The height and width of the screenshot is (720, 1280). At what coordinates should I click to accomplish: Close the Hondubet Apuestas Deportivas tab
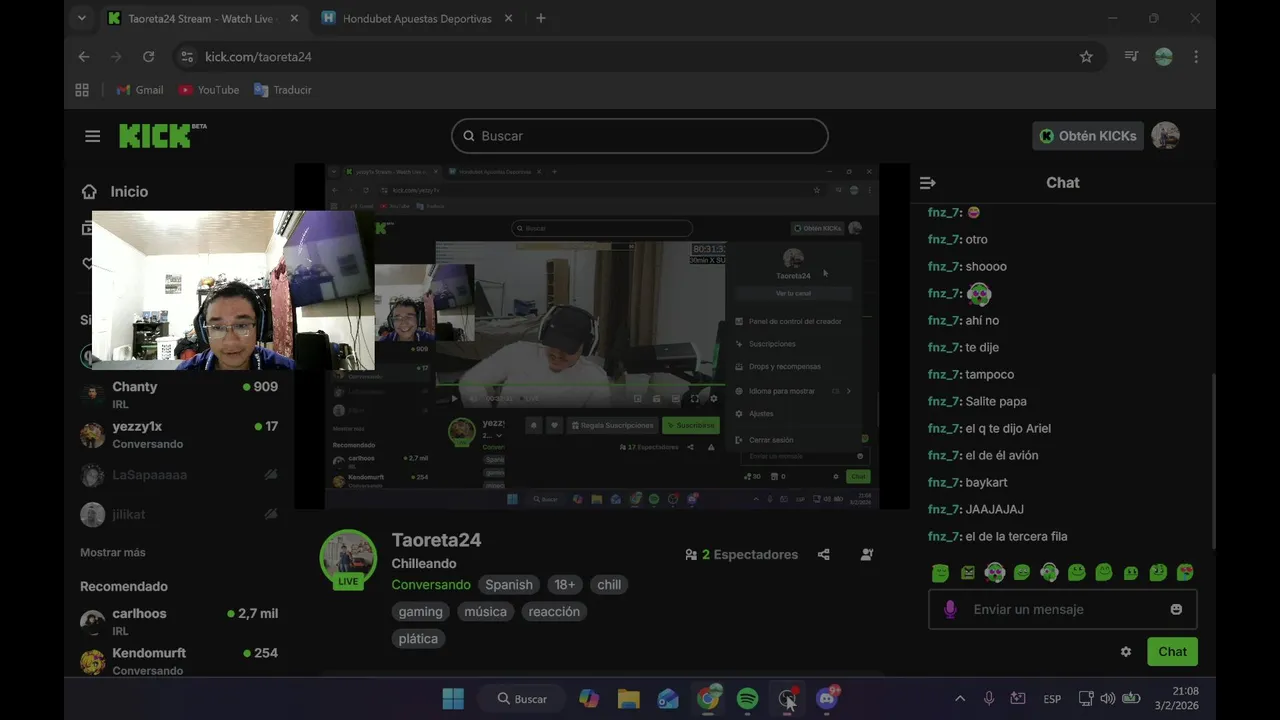[508, 18]
